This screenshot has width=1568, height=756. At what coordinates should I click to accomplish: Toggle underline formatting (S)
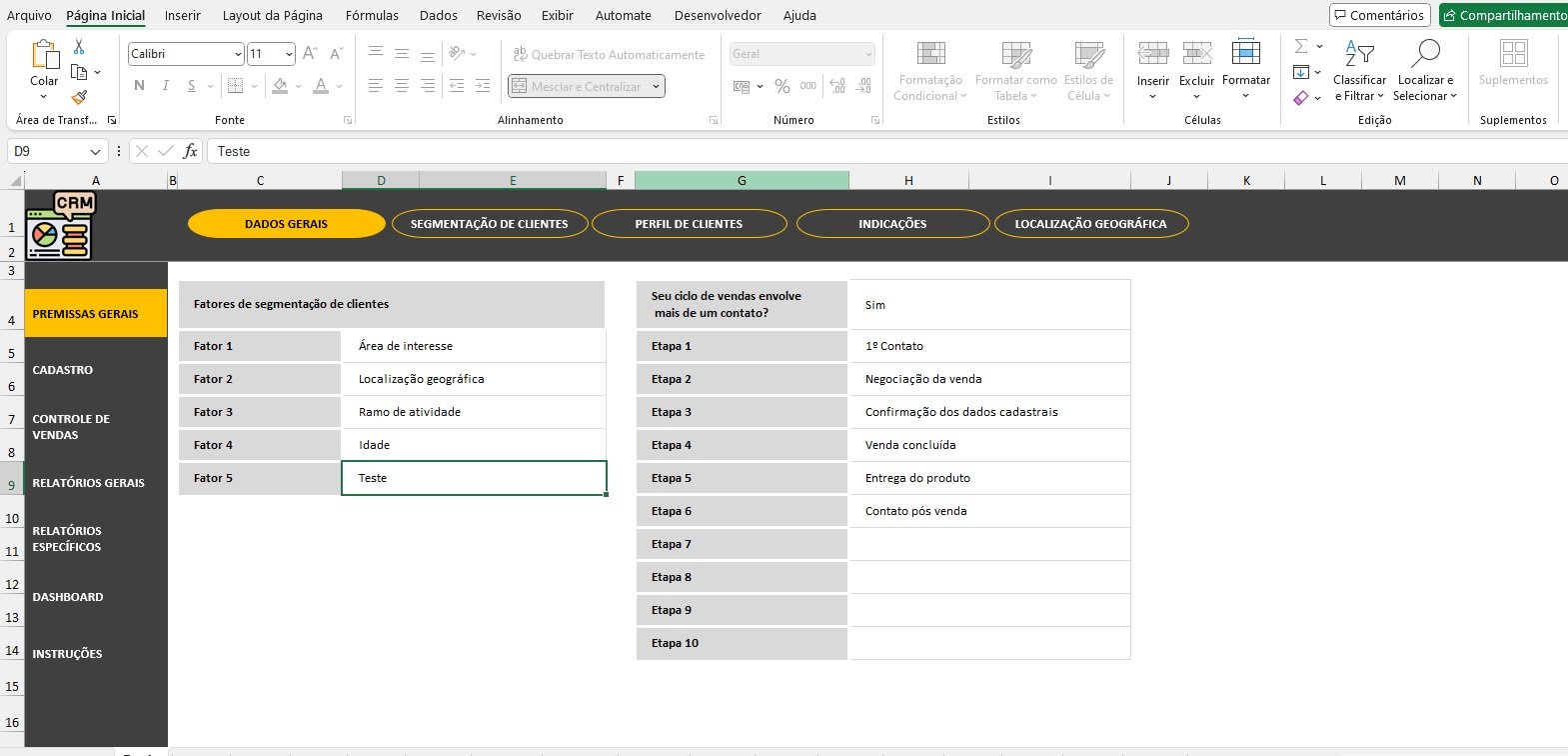[x=191, y=86]
